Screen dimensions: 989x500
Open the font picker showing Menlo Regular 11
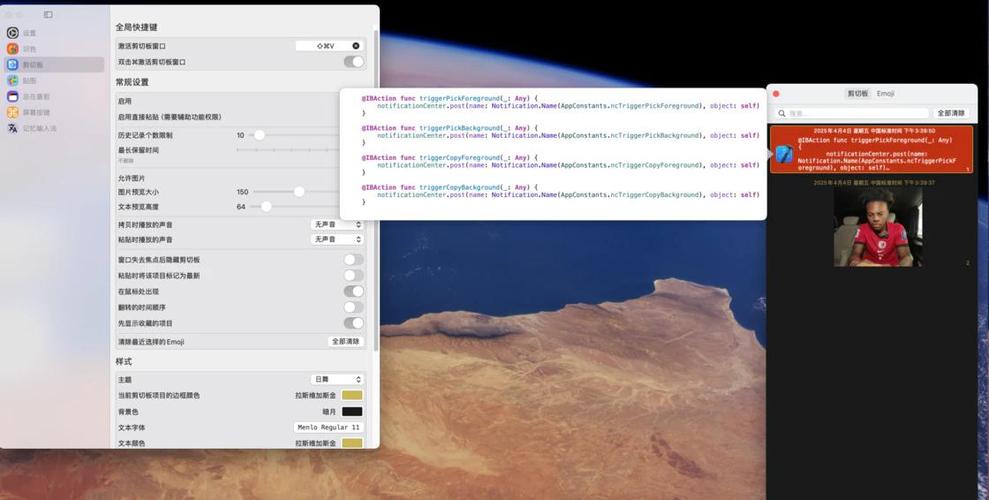point(329,427)
